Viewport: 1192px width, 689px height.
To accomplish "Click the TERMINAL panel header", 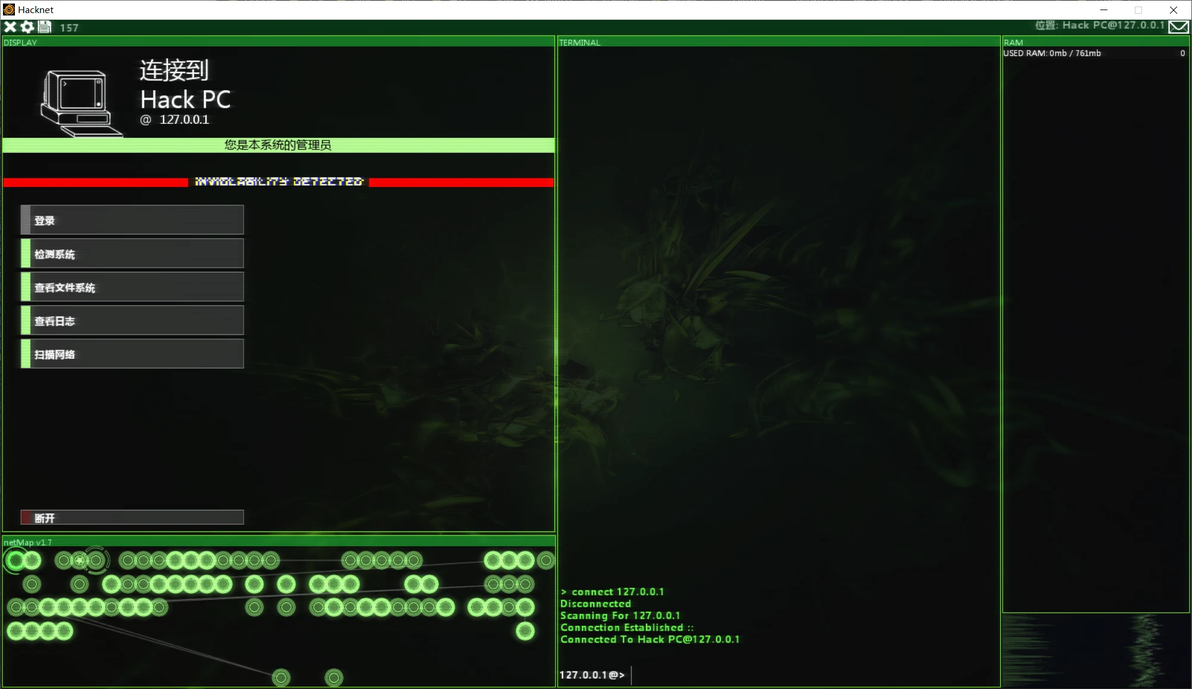I will tap(778, 43).
